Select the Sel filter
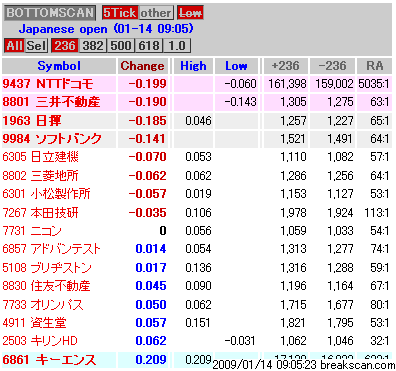Screen dimensions: 396x371 pyautogui.click(x=36, y=45)
